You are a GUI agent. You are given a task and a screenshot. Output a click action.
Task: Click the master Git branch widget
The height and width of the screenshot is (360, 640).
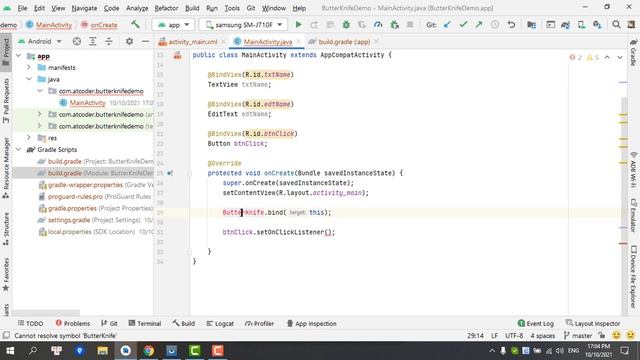(x=578, y=336)
